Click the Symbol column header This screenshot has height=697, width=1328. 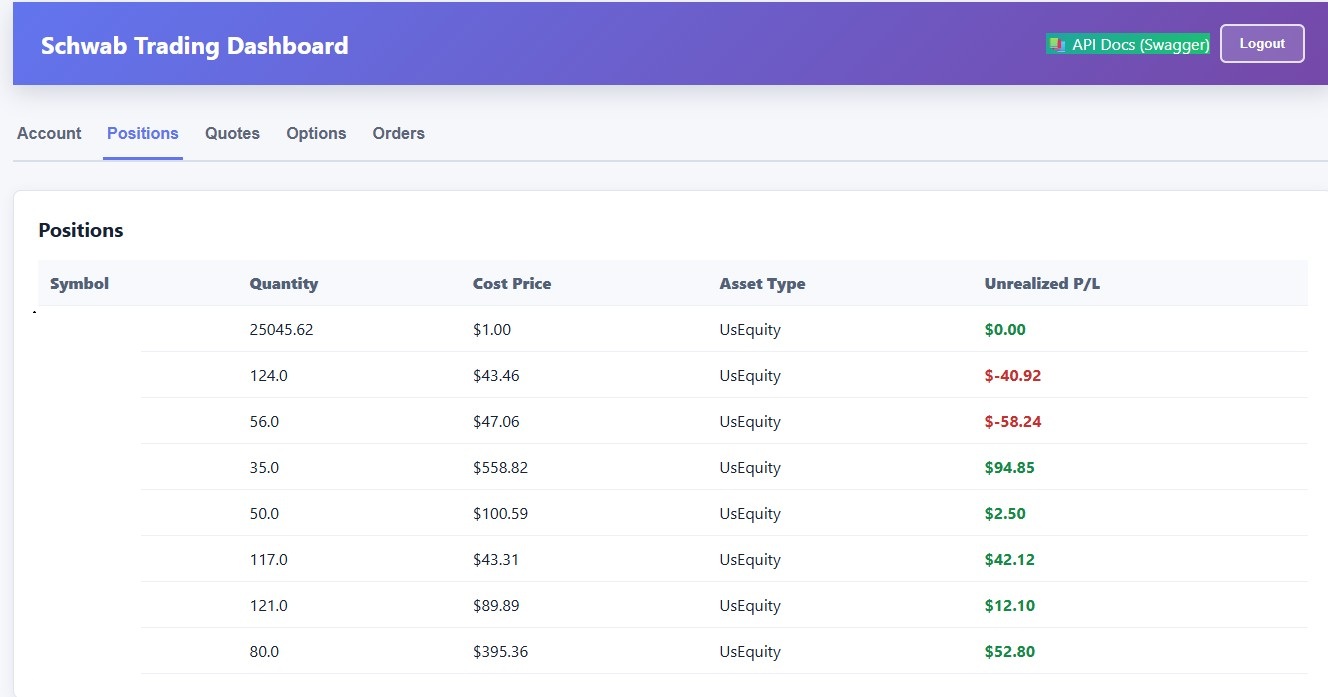tap(79, 283)
